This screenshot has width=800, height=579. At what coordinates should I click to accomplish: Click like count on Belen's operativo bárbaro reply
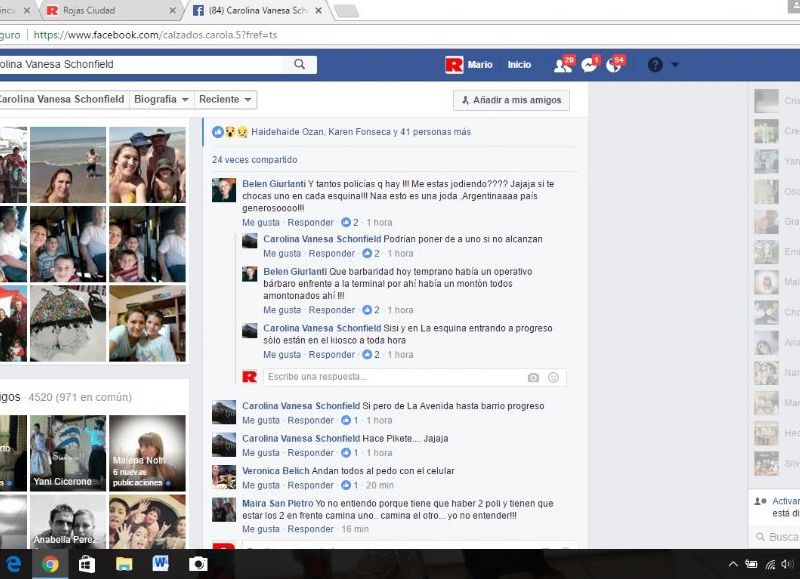tap(371, 310)
